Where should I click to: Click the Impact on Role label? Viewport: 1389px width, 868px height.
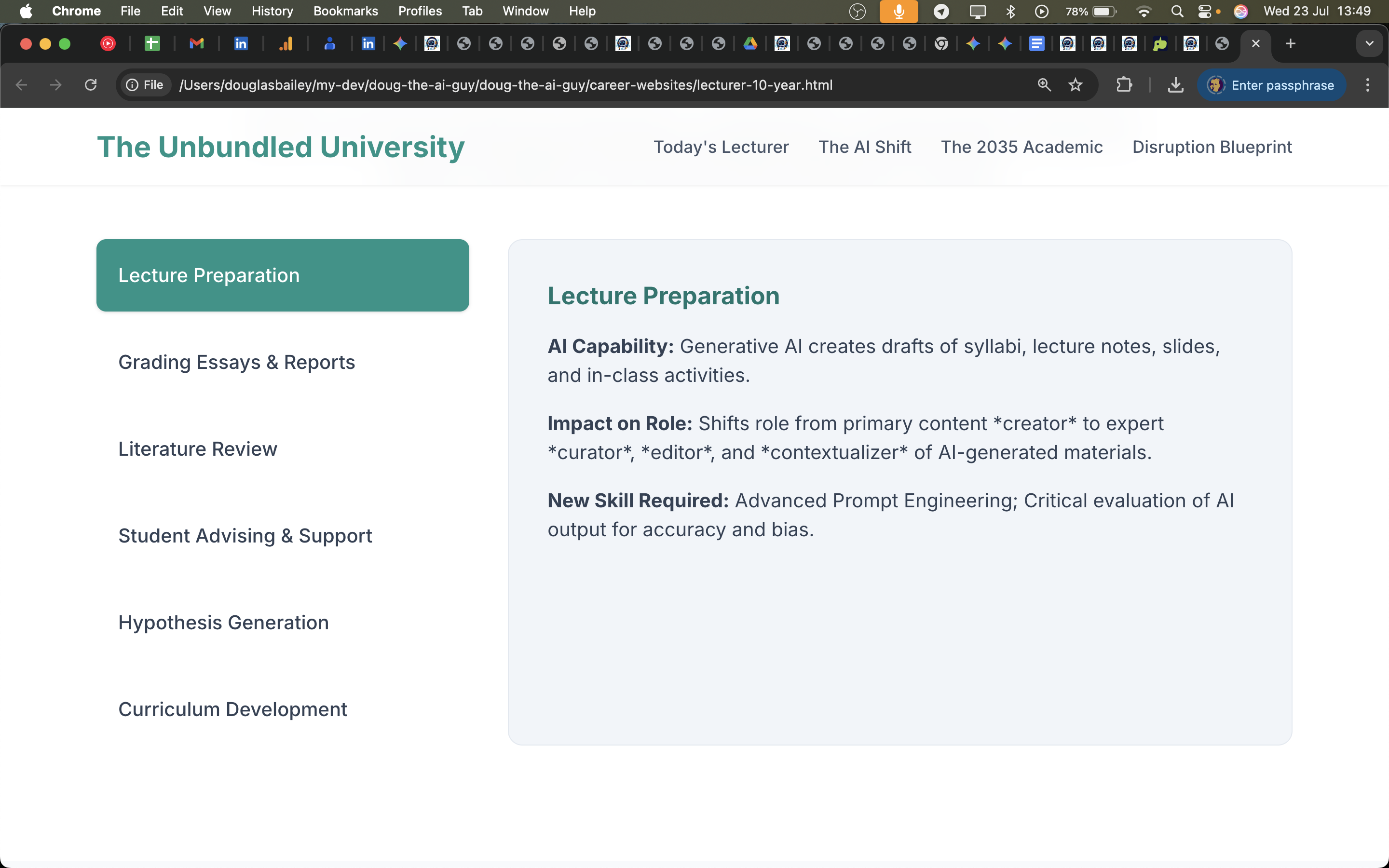click(x=620, y=424)
